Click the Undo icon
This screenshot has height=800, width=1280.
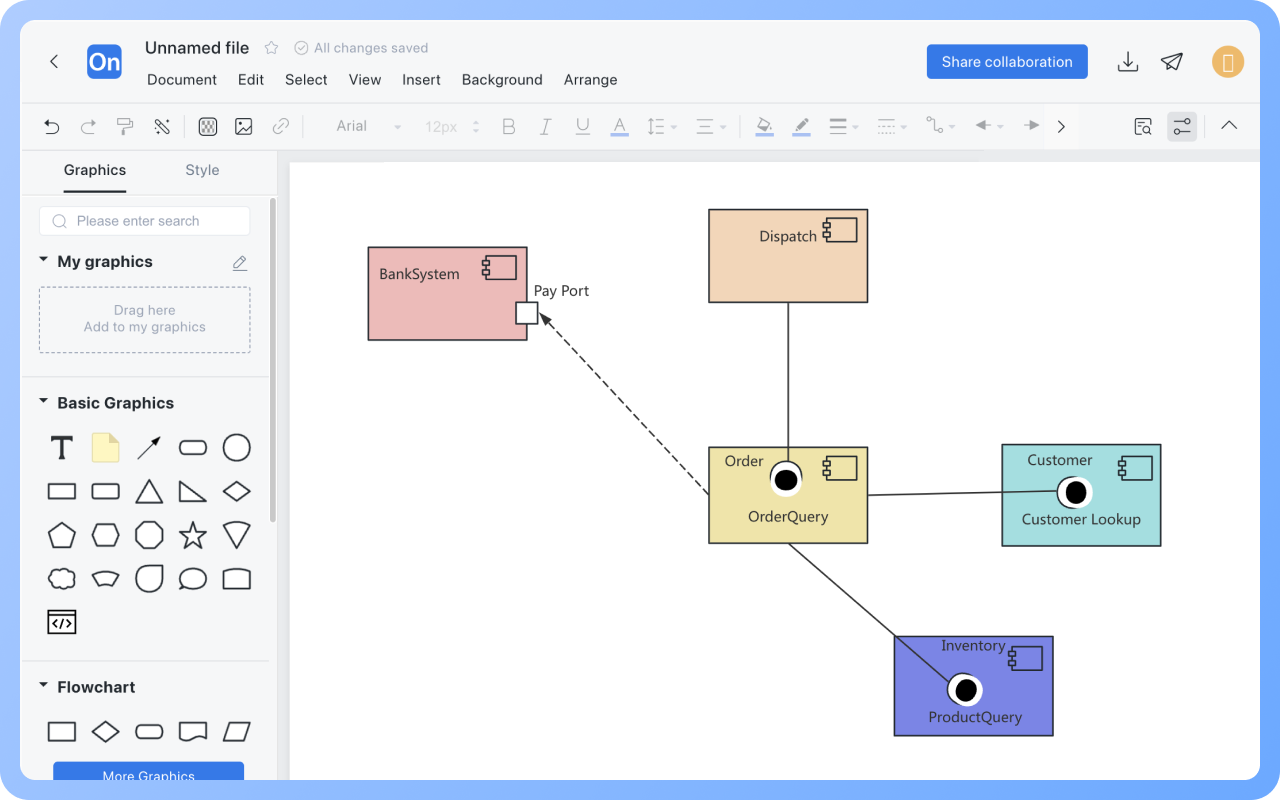click(52, 126)
